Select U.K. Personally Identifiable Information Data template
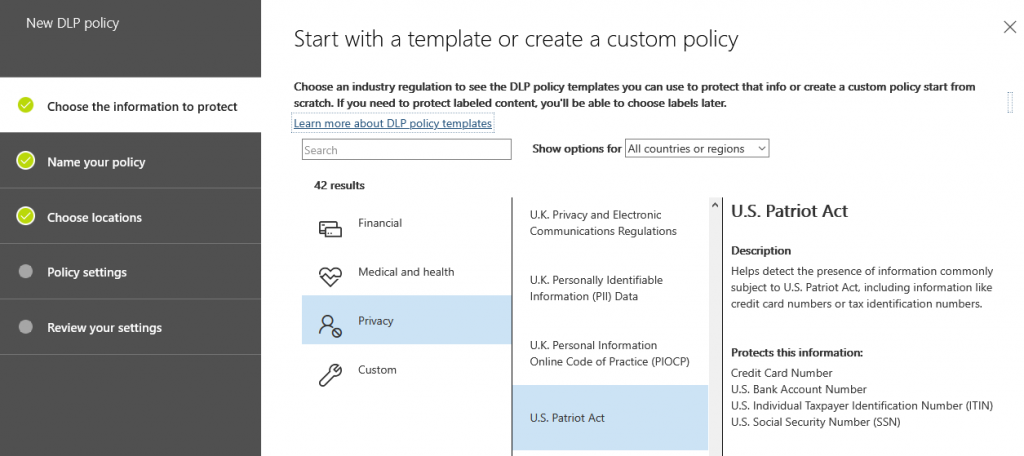 [596, 288]
